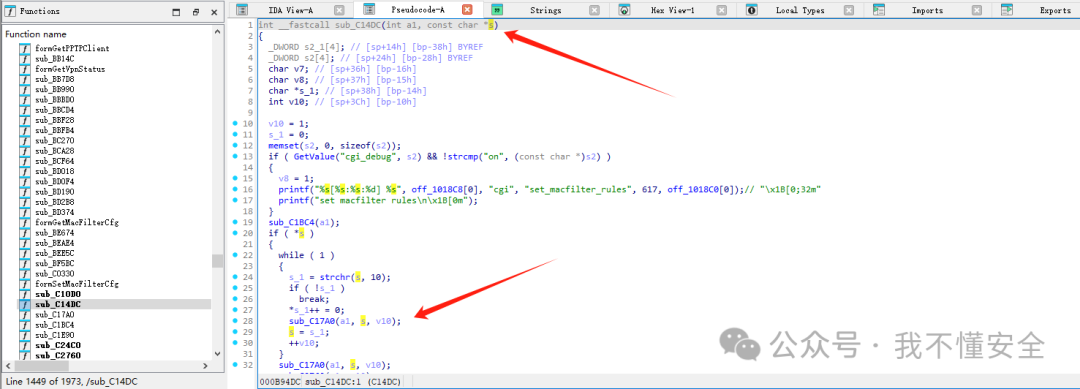Switch to the Hex View-1 tab
This screenshot has height=389, width=1080.
[672, 10]
